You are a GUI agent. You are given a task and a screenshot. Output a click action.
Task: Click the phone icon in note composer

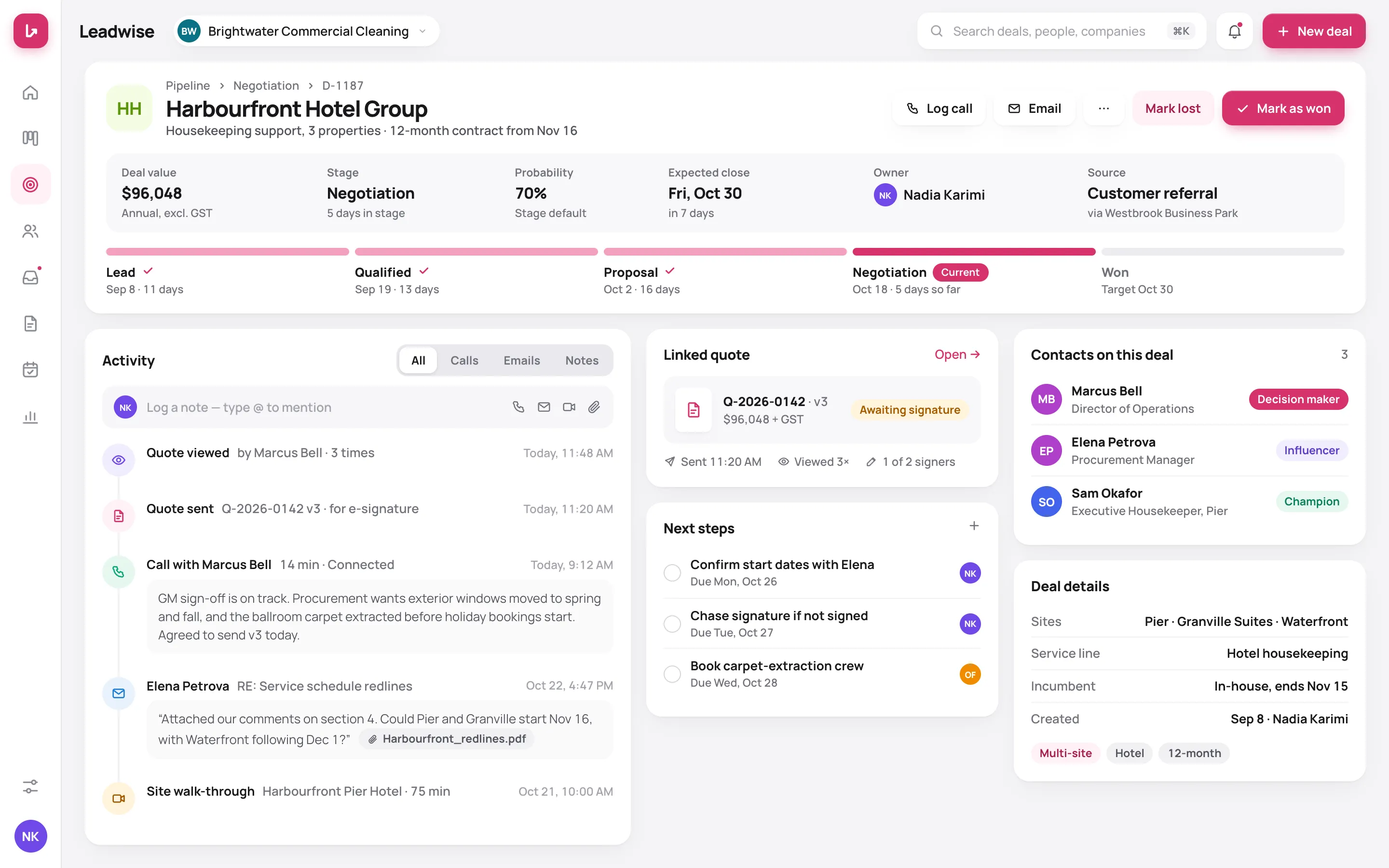[x=518, y=407]
